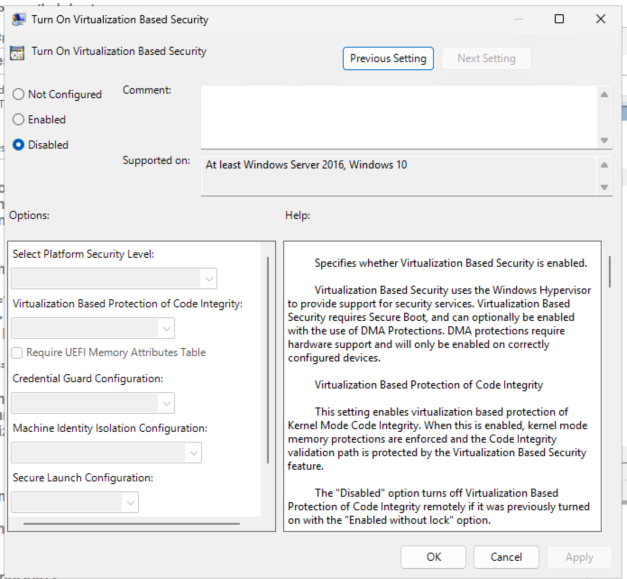
Task: Click inside the Comment text box
Action: coord(399,117)
